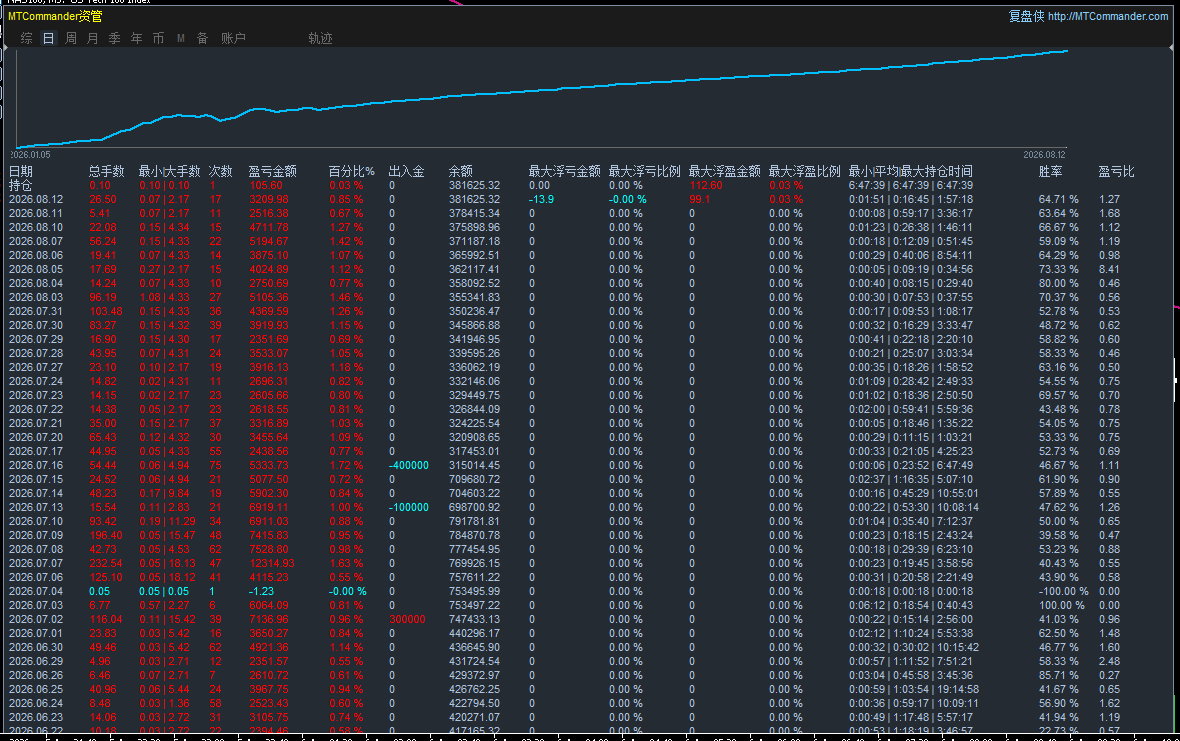Click the 0.05 | 18.13 lot range value
This screenshot has width=1180, height=741.
click(x=167, y=563)
